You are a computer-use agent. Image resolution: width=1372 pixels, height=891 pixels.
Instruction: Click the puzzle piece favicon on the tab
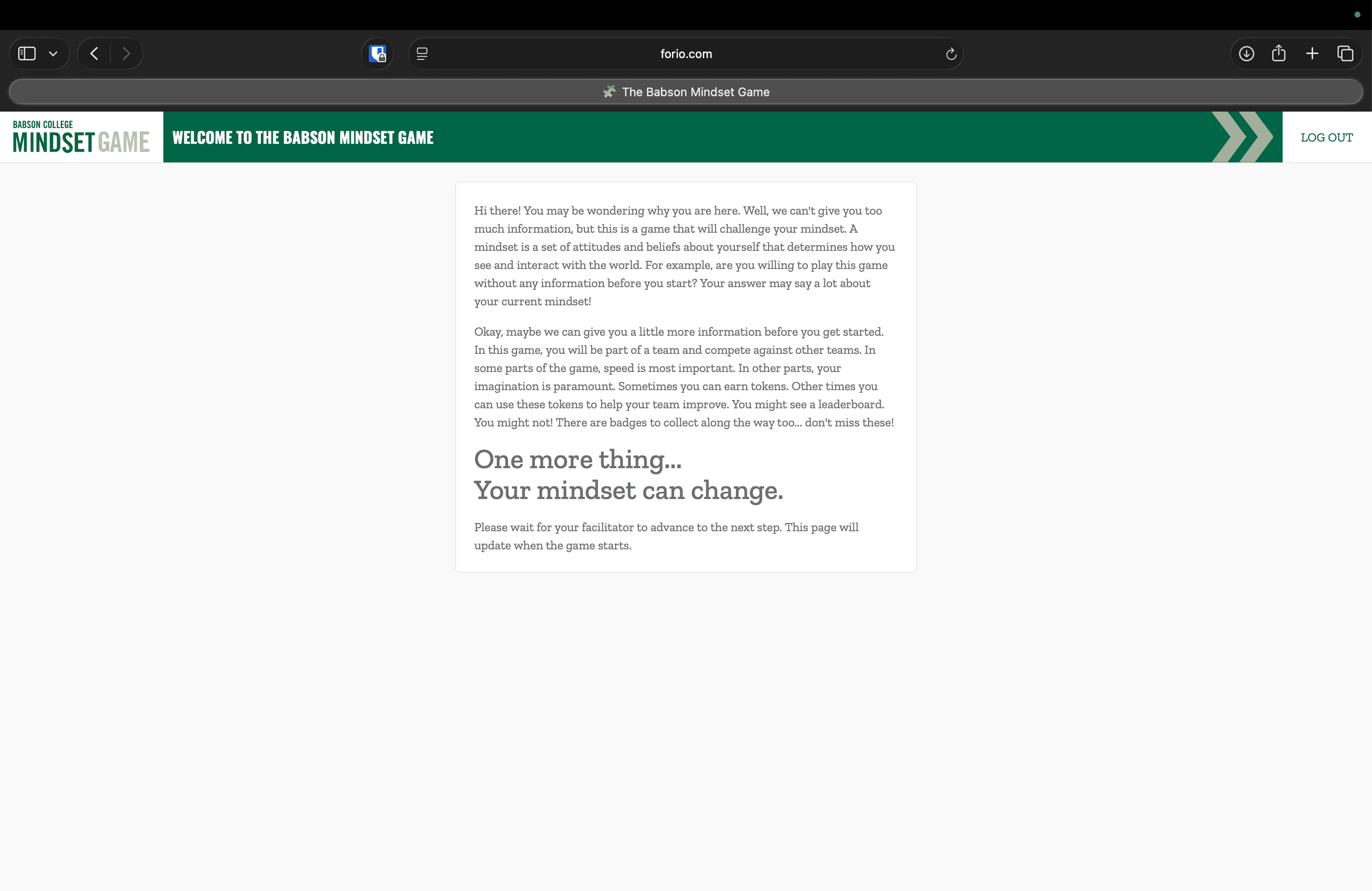[x=609, y=92]
